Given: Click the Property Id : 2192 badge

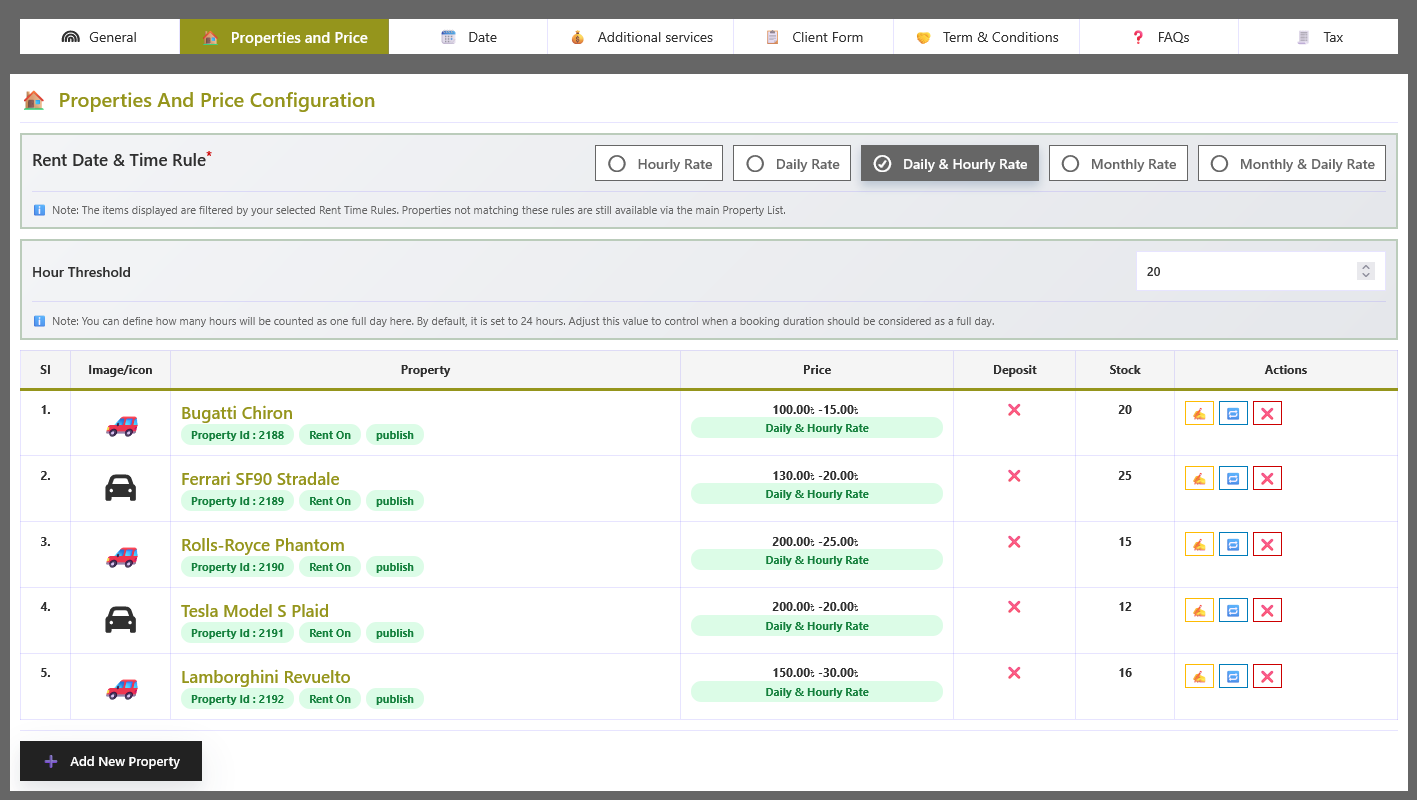Looking at the screenshot, I should (x=237, y=699).
